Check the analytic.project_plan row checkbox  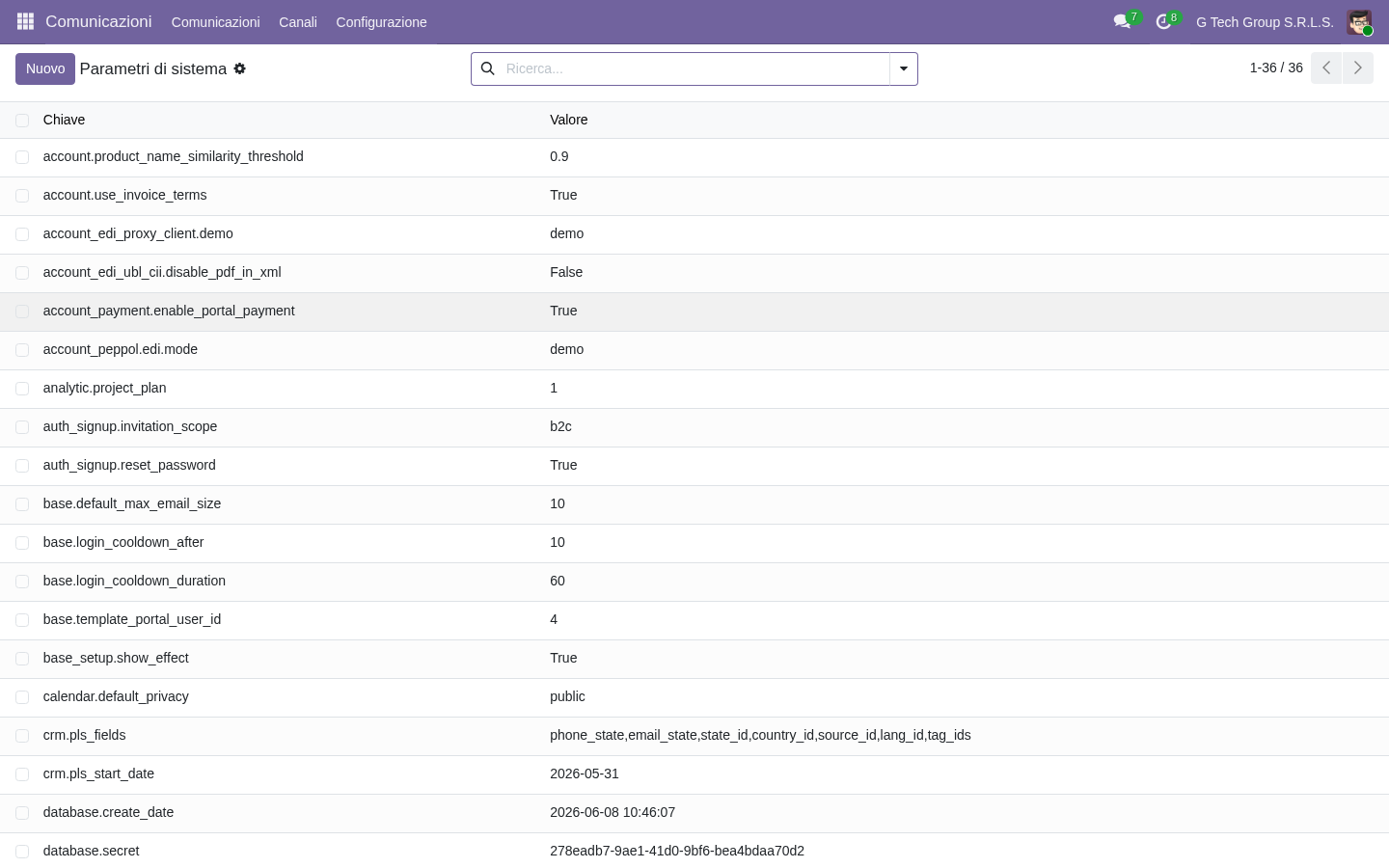(x=22, y=389)
